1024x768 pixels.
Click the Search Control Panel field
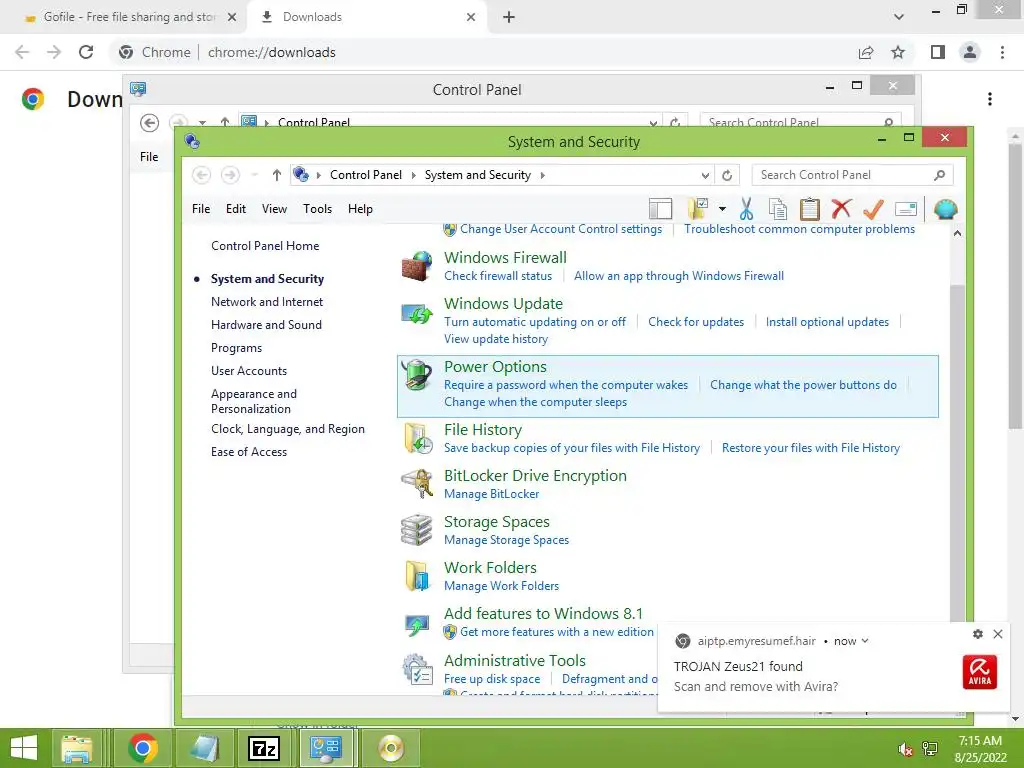click(852, 175)
